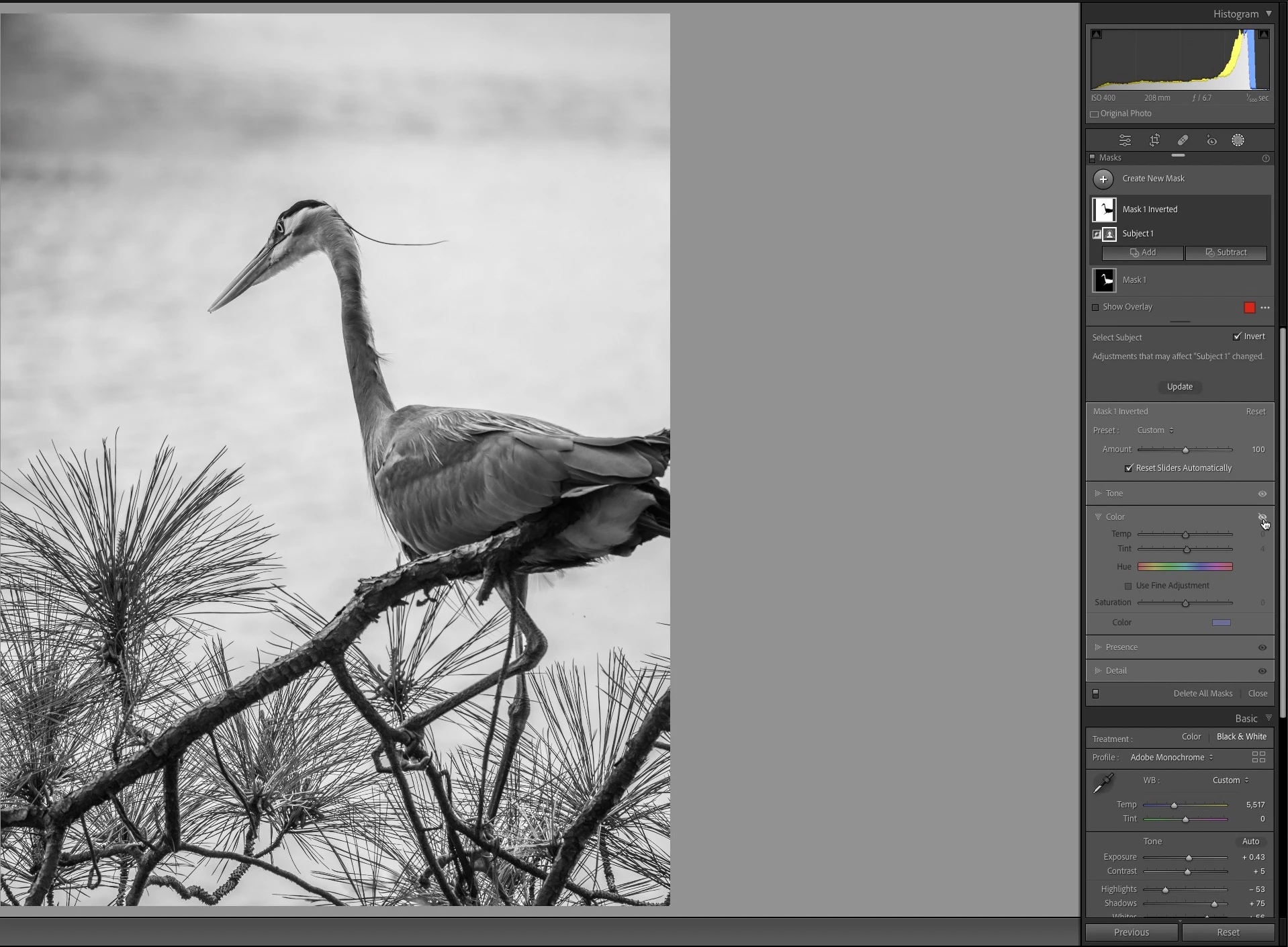Viewport: 1288px width, 947px height.
Task: Click the Masks panel drag handle
Action: [1178, 155]
